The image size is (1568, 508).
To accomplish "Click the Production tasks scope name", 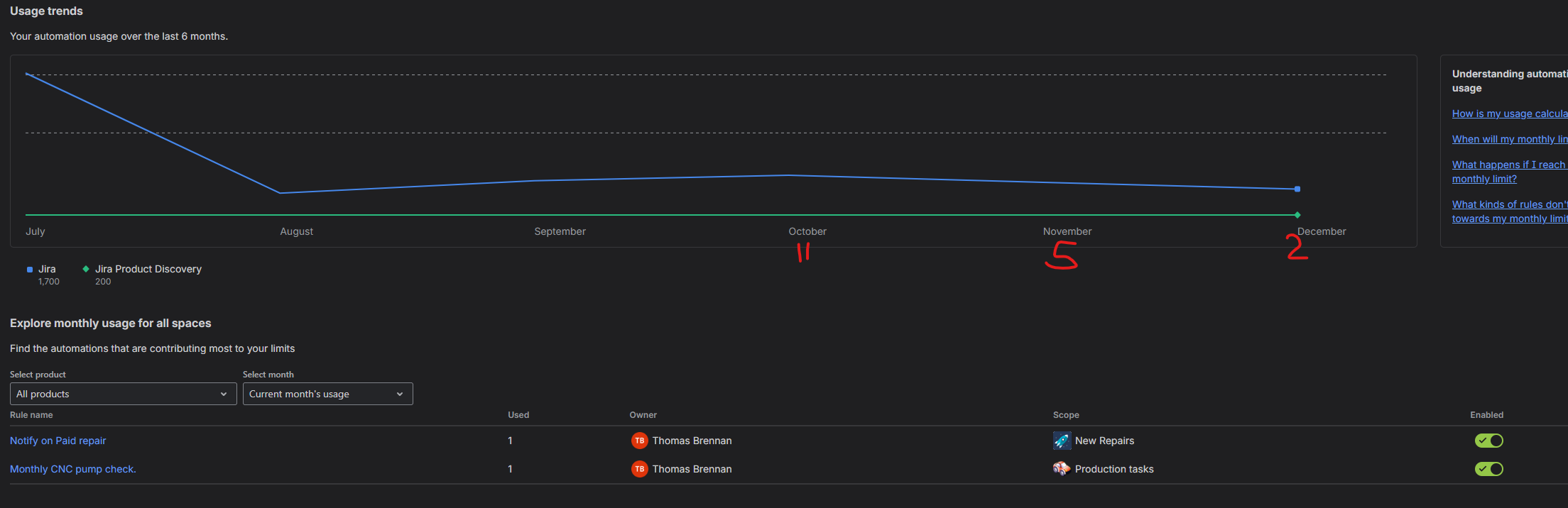I will (1114, 469).
